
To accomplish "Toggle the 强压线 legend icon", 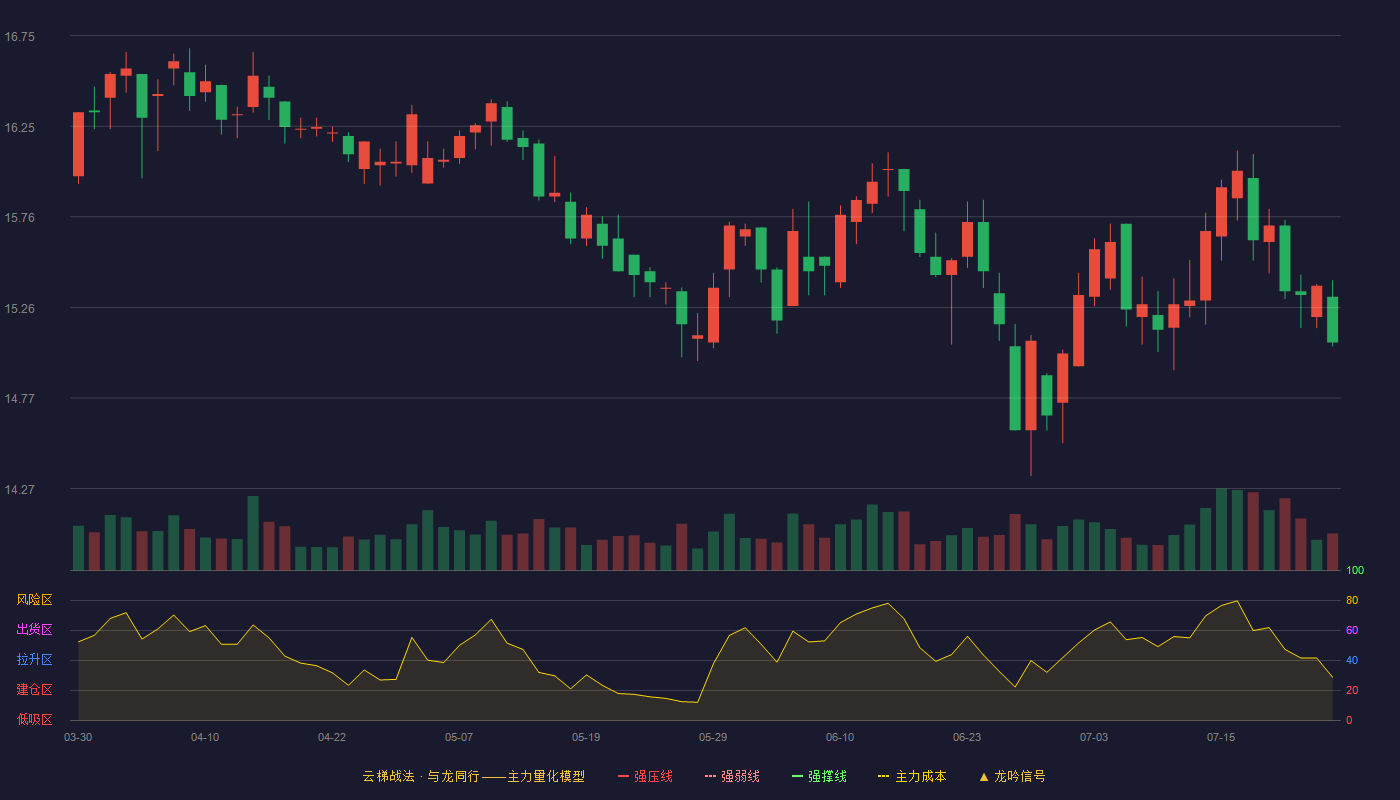I will 623,776.
